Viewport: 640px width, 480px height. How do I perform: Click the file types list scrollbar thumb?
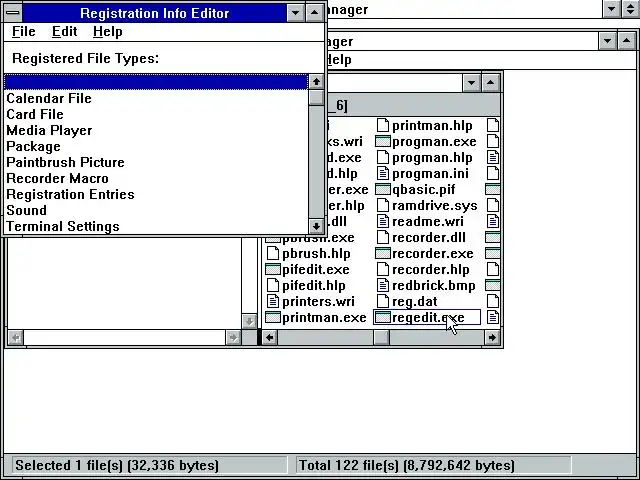pos(316,98)
